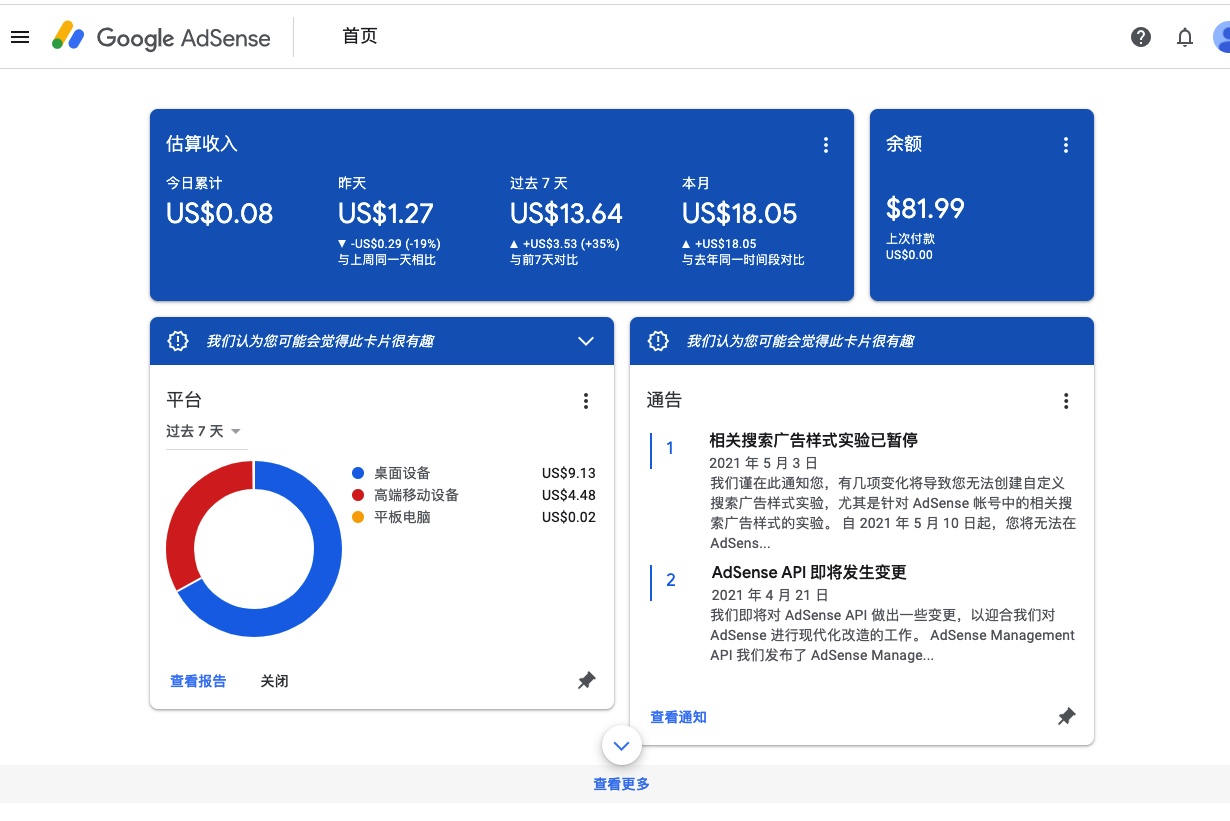1230x821 pixels.
Task: Click the US$0.02 tablet value
Action: (x=569, y=517)
